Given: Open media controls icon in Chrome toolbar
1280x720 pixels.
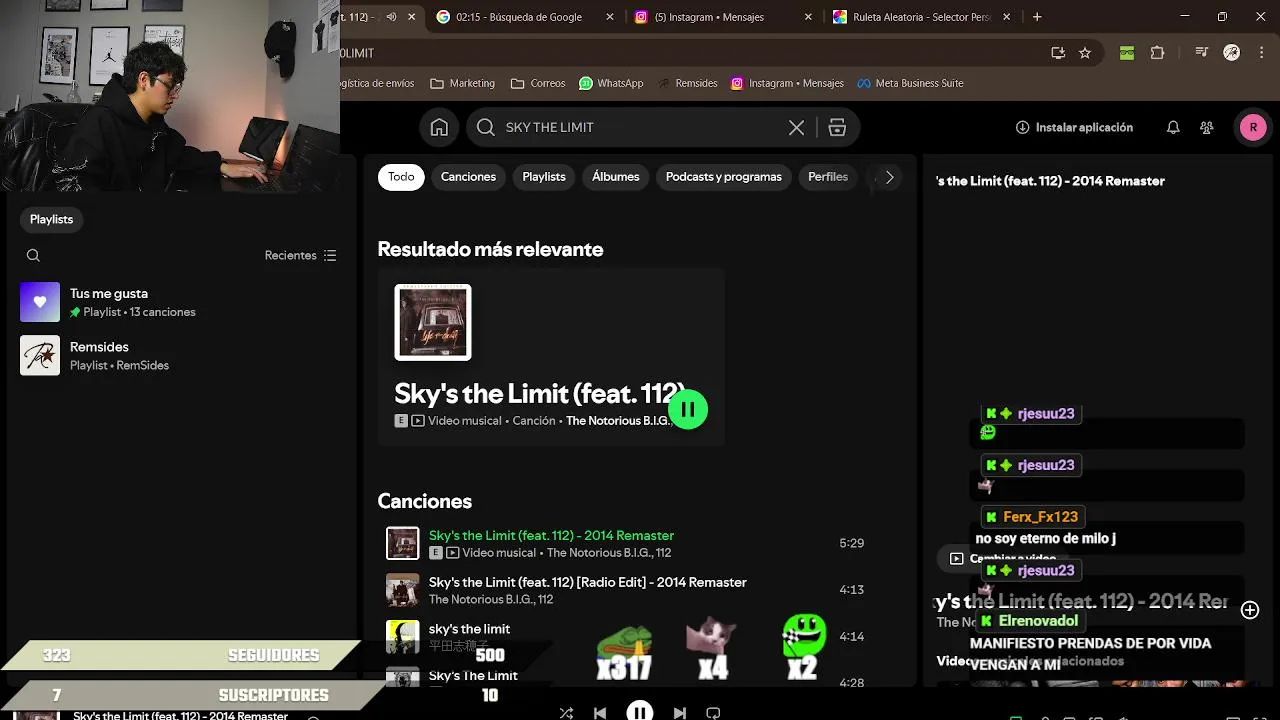Looking at the screenshot, I should pos(1203,53).
